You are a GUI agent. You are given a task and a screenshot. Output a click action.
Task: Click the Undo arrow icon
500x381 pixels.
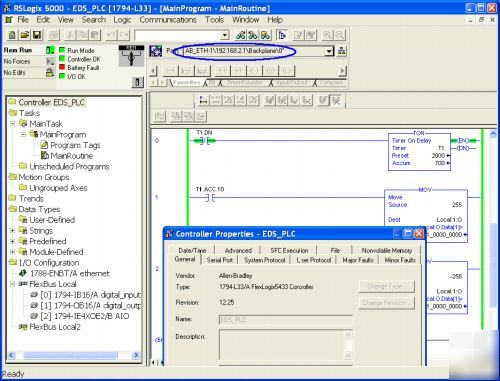[112, 35]
